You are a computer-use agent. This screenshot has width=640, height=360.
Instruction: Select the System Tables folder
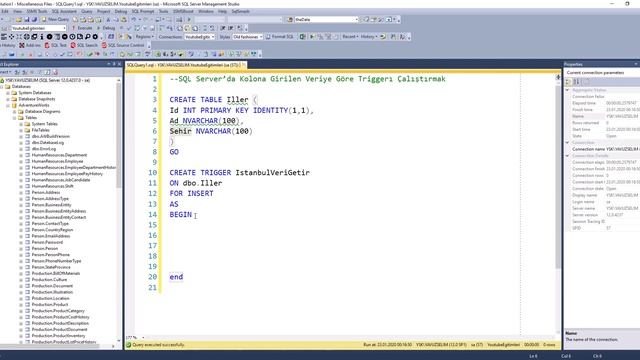(x=44, y=124)
